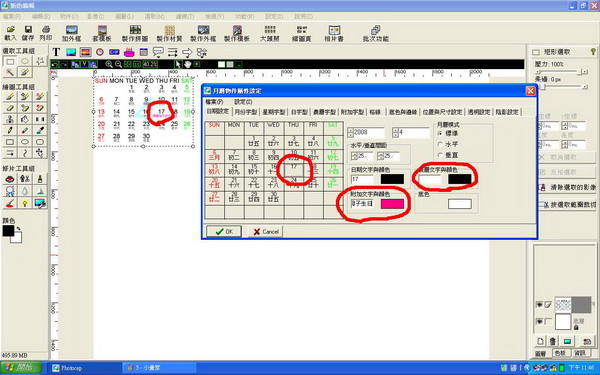Click the OK button
Image resolution: width=600 pixels, height=375 pixels.
(x=224, y=232)
